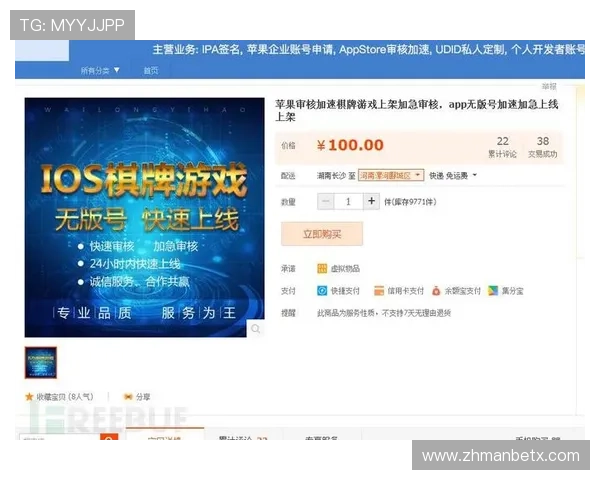Click the quantity input field
Screen dimensions: 600x480
coord(348,201)
